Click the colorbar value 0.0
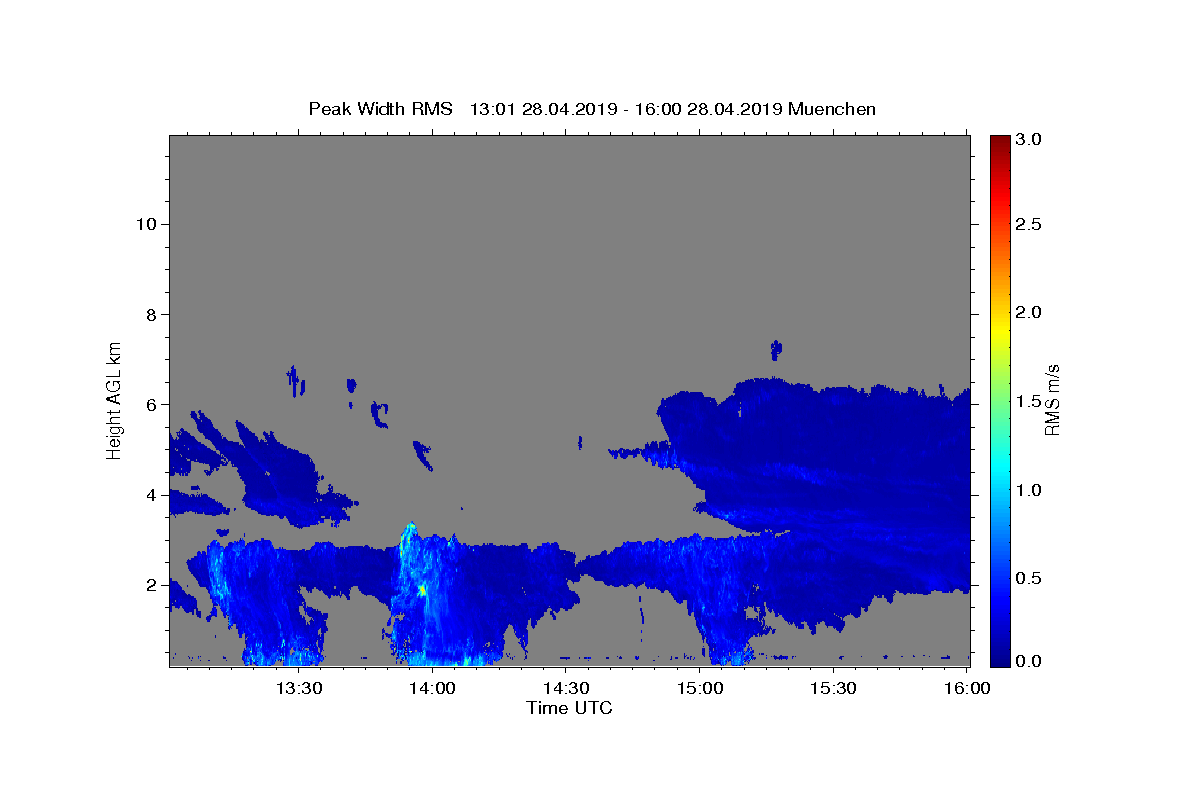Screen dimensions: 1200x800 pyautogui.click(x=1030, y=661)
